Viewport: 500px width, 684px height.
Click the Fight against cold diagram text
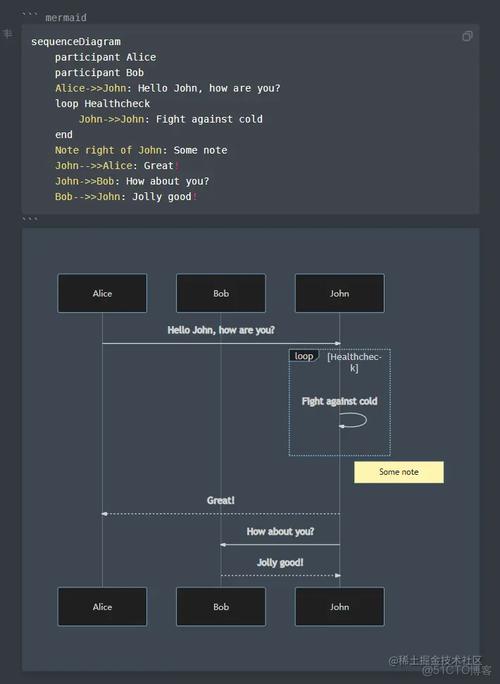(x=339, y=401)
